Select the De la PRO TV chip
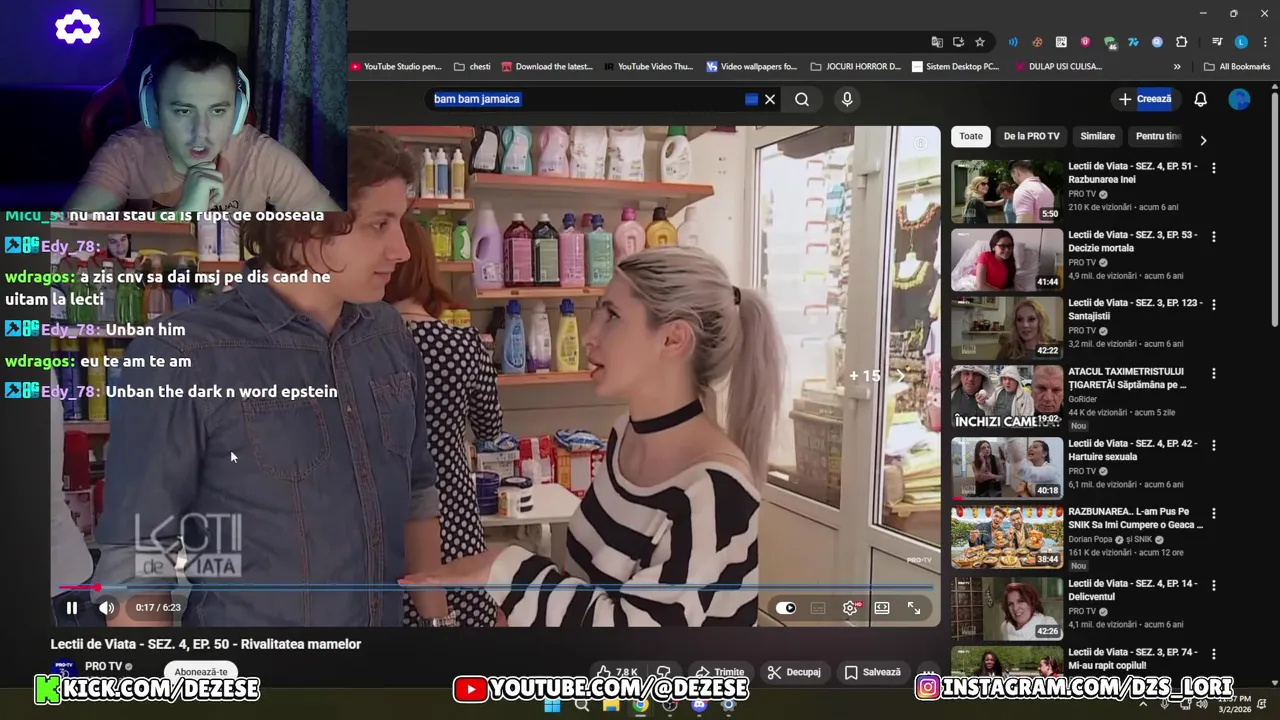Viewport: 1280px width, 720px height. (1031, 136)
